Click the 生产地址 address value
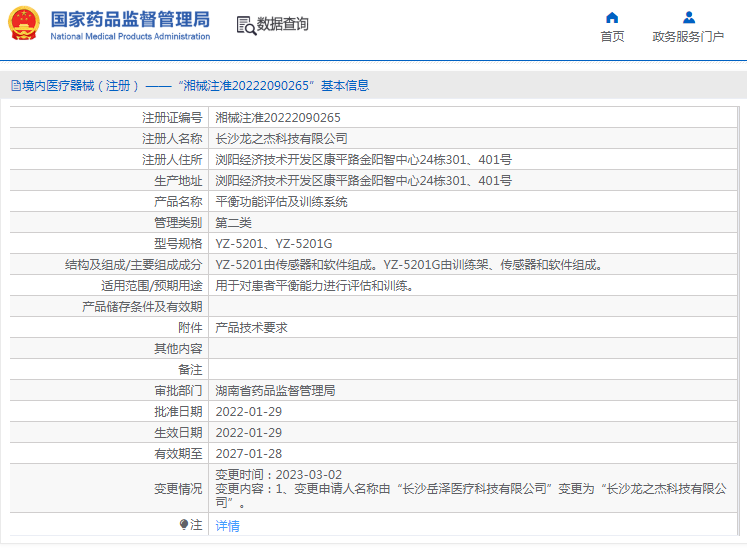 tap(363, 181)
